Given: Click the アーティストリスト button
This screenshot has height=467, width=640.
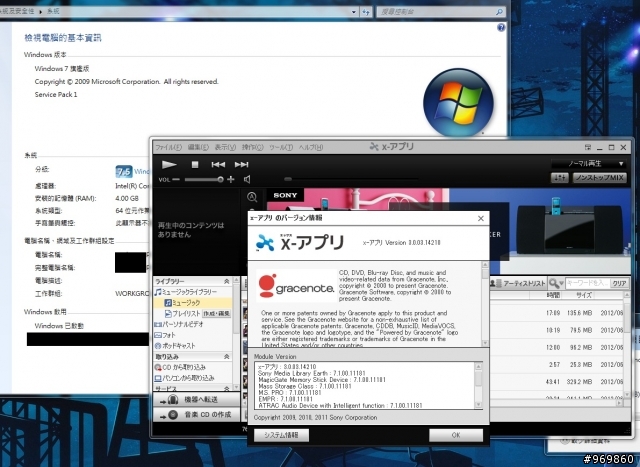Looking at the screenshot, I should [x=518, y=283].
